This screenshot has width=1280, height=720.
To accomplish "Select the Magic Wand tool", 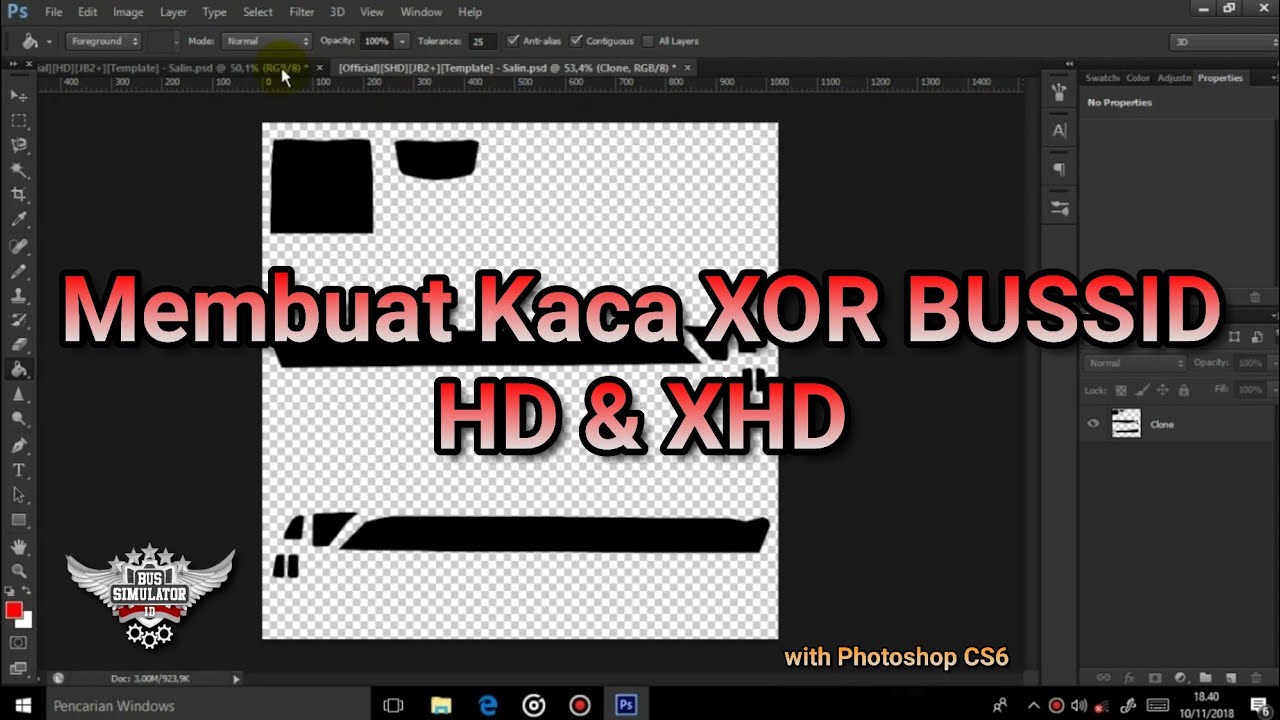I will point(18,170).
